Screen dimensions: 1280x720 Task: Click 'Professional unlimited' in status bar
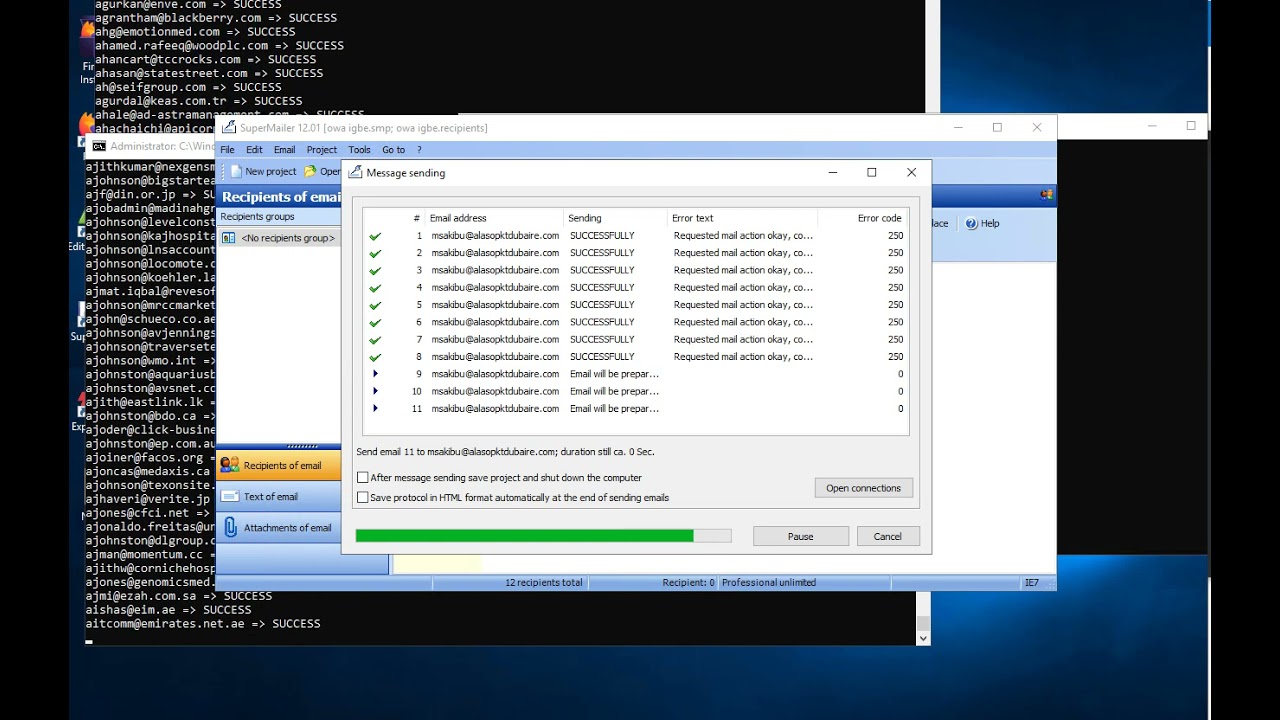click(x=769, y=582)
